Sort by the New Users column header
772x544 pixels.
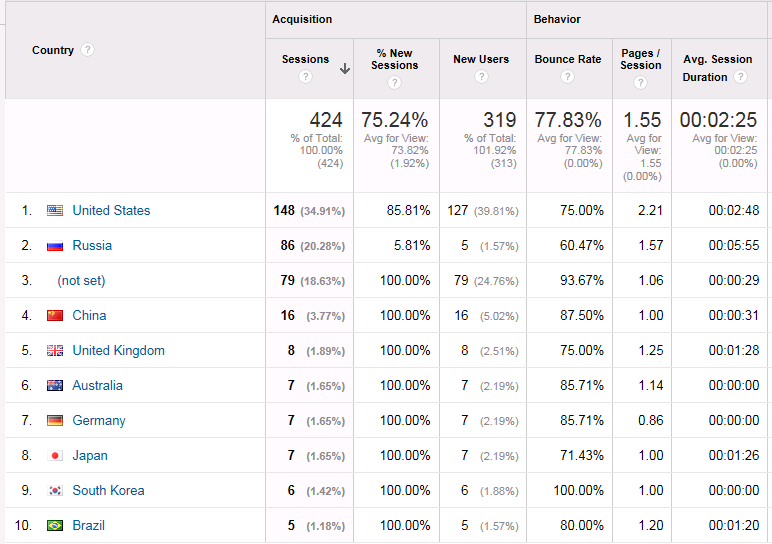click(481, 59)
